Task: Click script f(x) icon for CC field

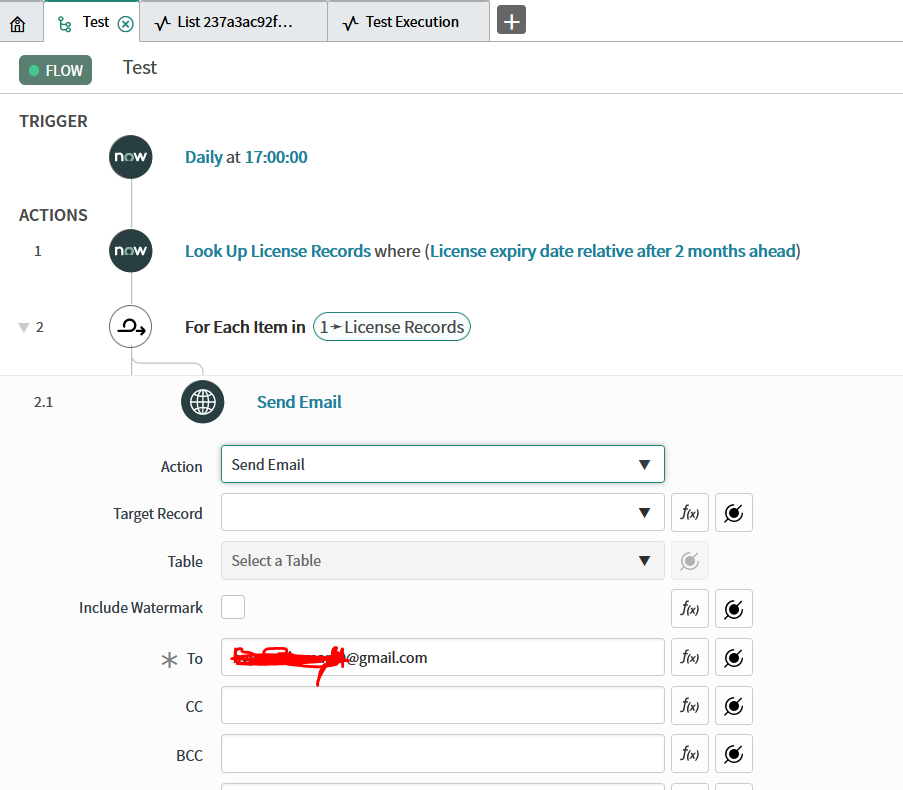Action: click(690, 705)
